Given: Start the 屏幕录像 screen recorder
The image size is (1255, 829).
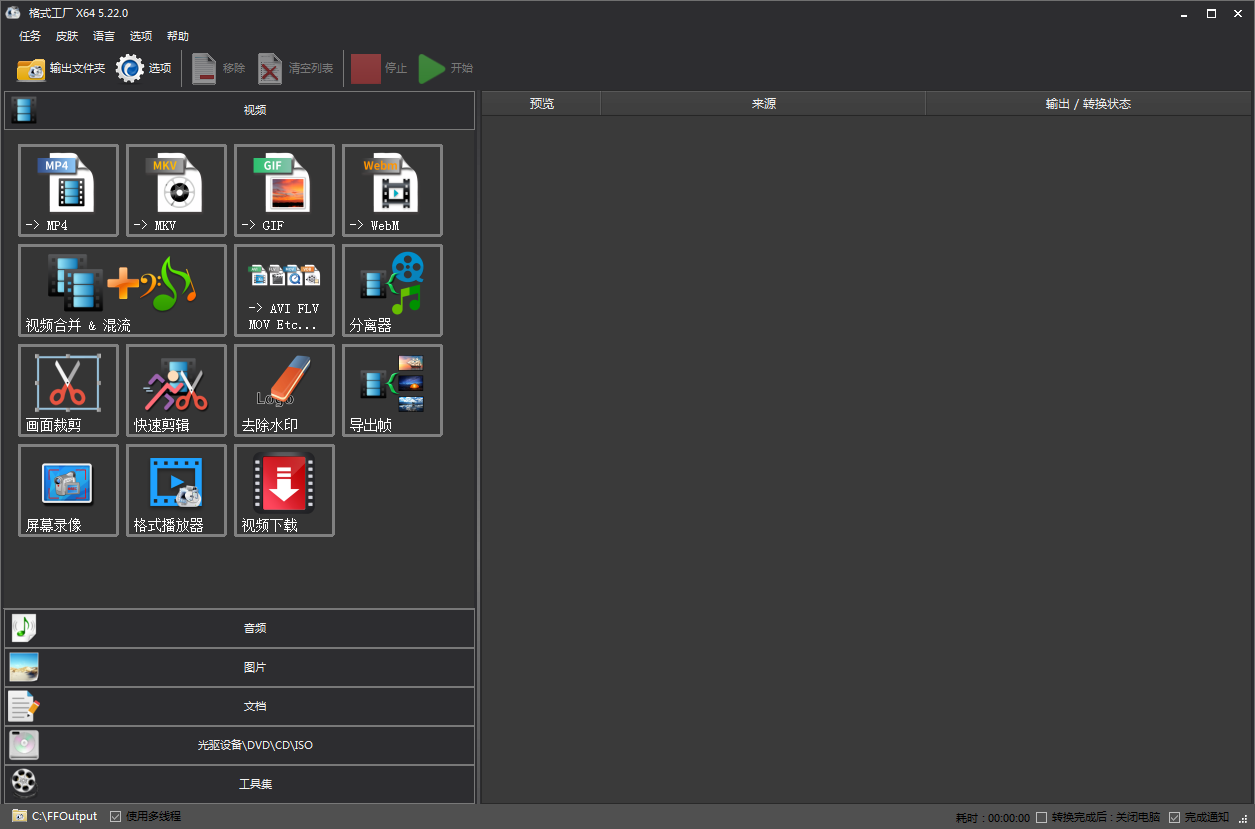Looking at the screenshot, I should click(x=68, y=490).
